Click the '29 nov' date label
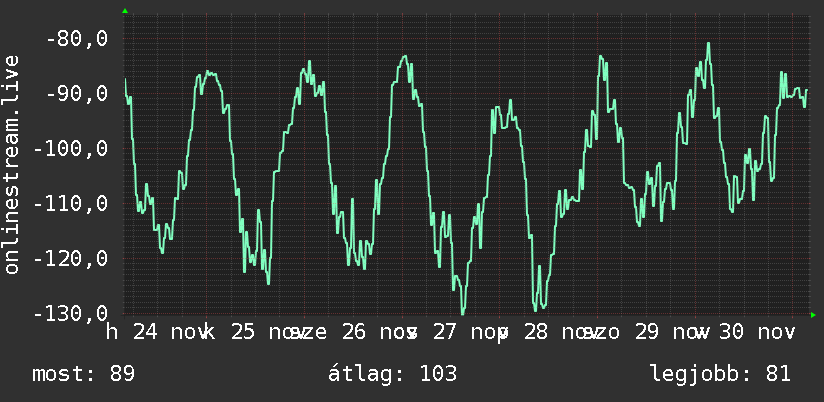 pos(670,332)
